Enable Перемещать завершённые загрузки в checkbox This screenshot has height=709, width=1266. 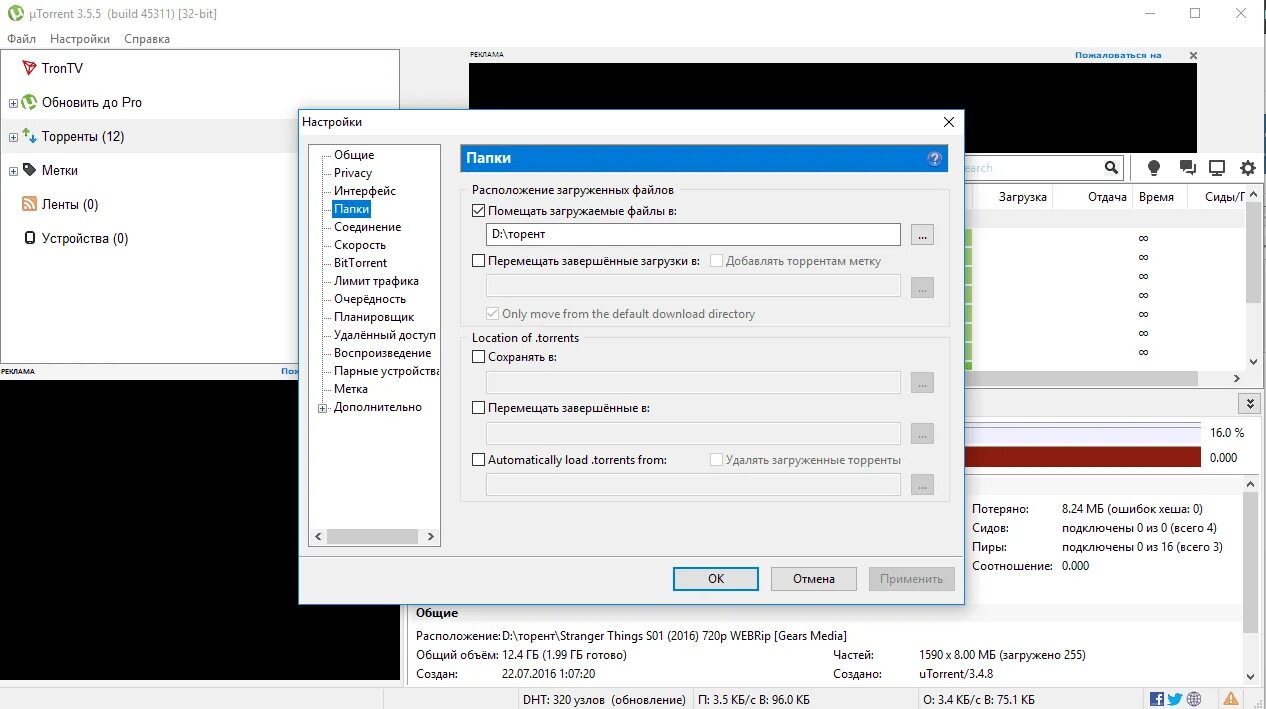[x=478, y=261]
